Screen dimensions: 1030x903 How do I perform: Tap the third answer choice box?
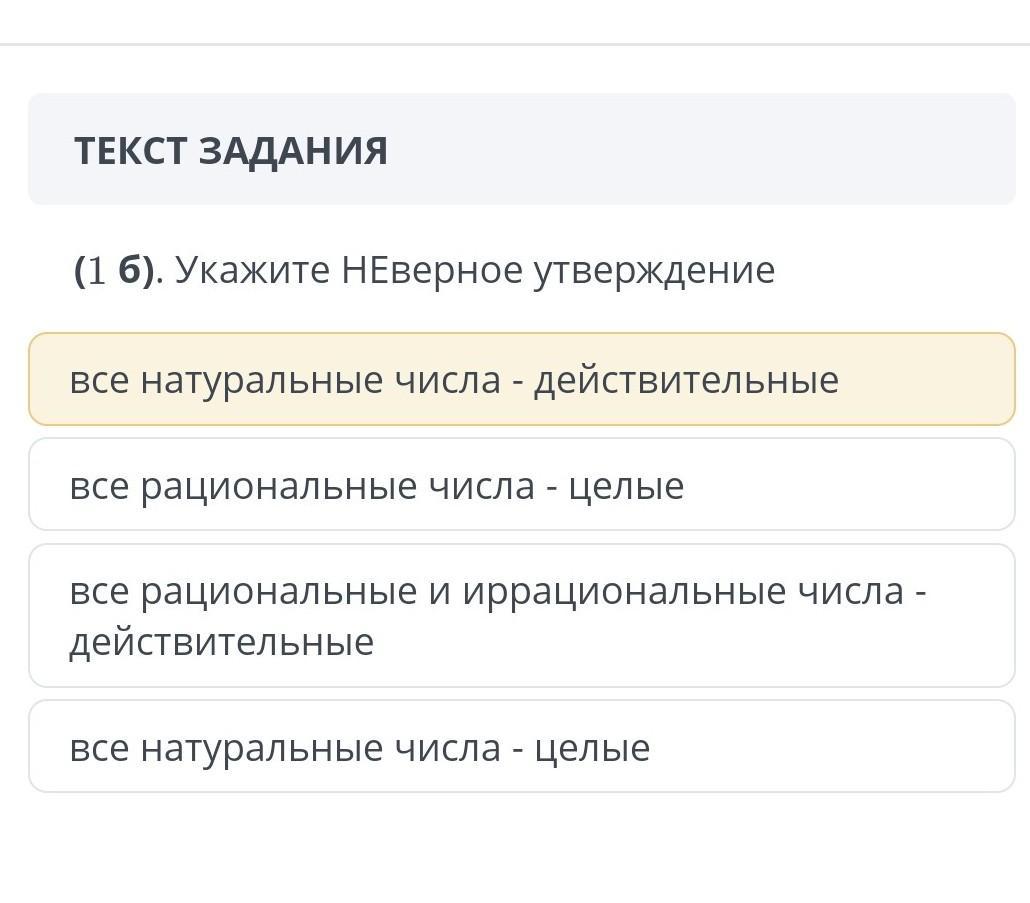point(521,616)
